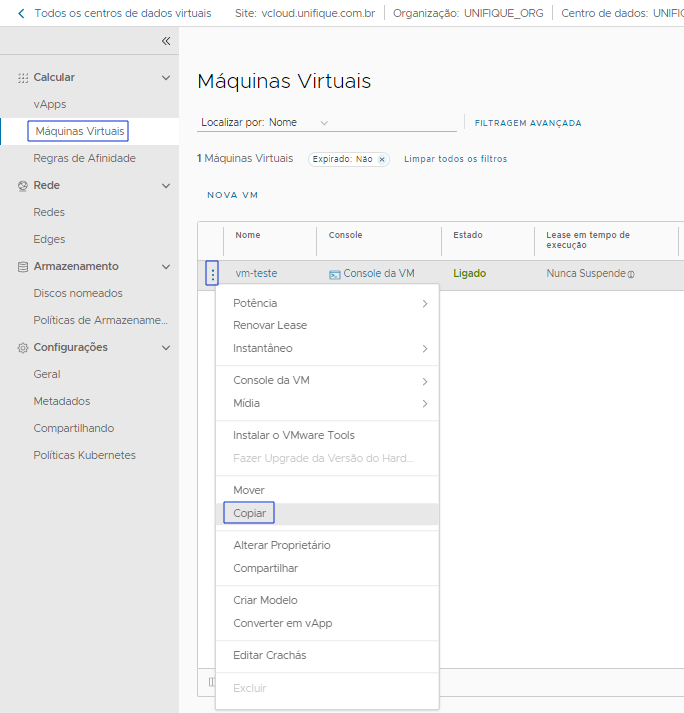Screen dimensions: 684x713
Task: Click the Armazenamento database icon
Action: (23, 266)
